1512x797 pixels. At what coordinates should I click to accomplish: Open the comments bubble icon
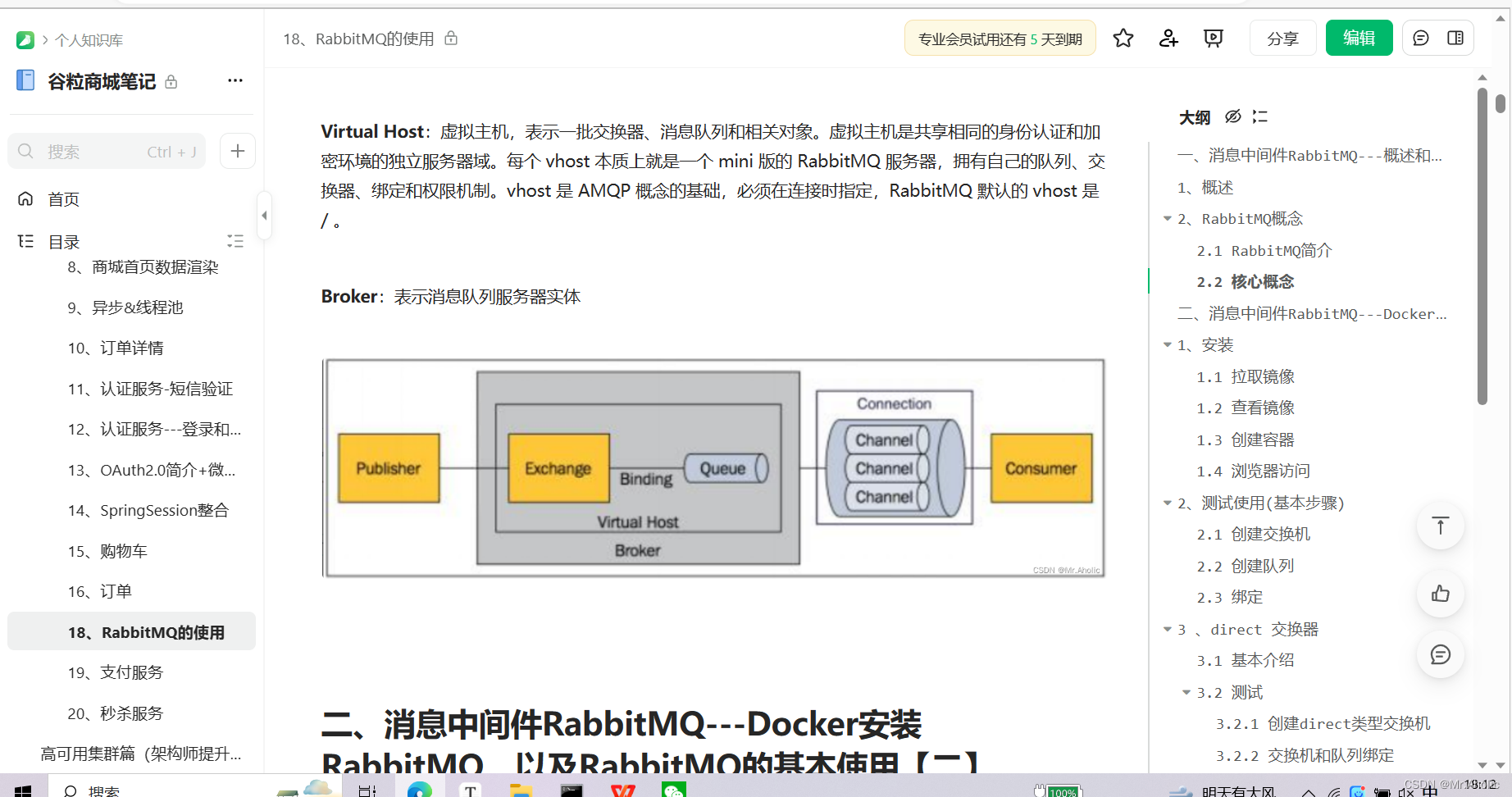click(1421, 38)
